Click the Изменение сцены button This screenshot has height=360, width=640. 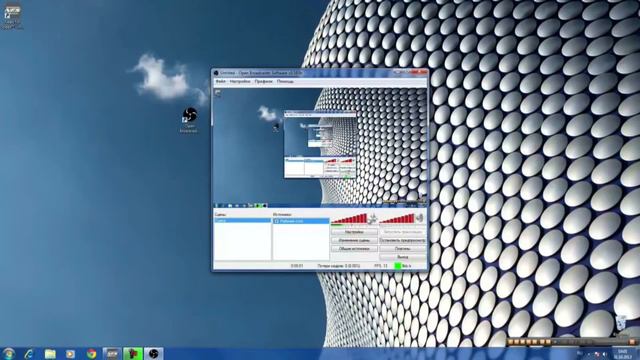tap(354, 240)
